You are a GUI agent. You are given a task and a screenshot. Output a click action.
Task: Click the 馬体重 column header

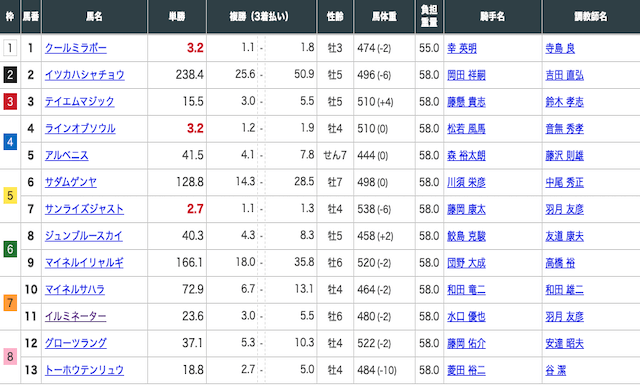(384, 16)
